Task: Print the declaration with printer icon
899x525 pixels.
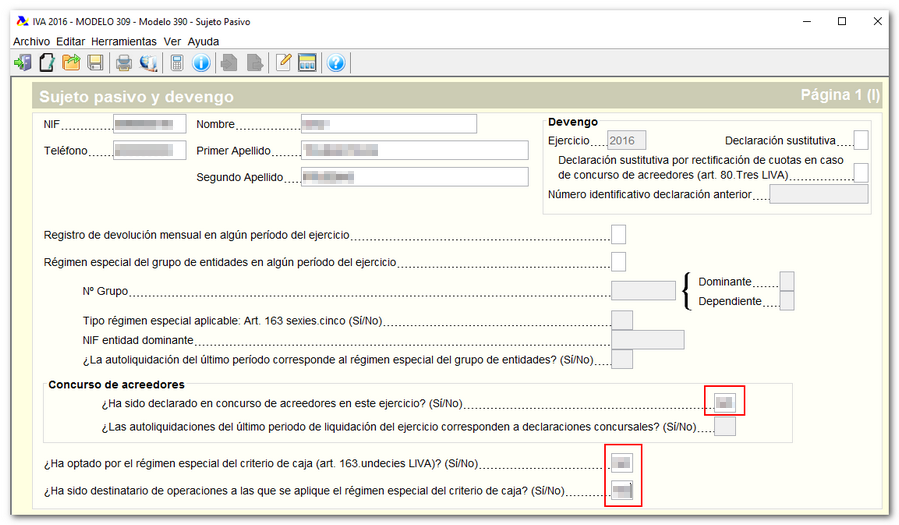Action: tap(124, 63)
